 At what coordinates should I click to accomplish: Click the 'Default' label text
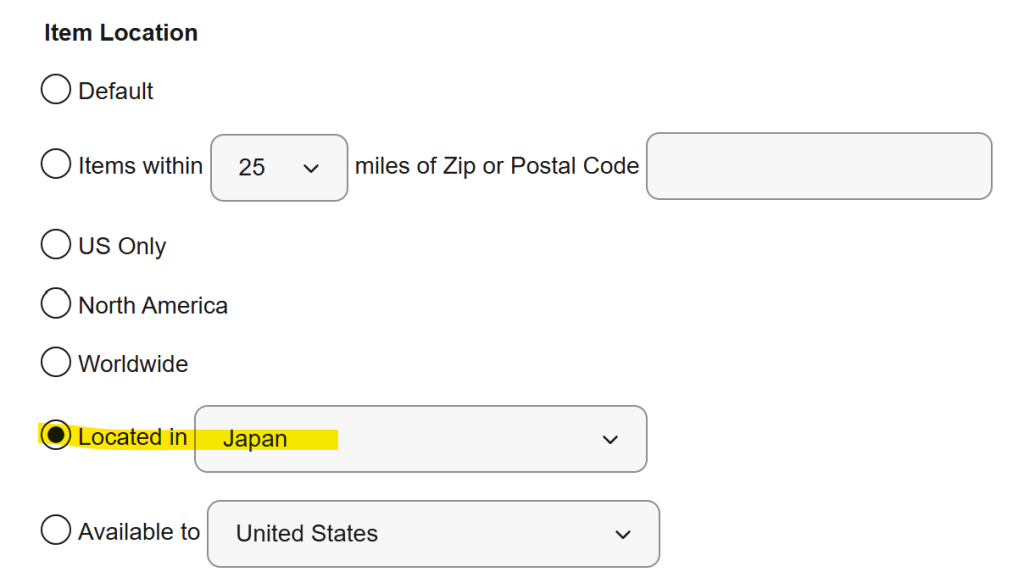point(116,91)
